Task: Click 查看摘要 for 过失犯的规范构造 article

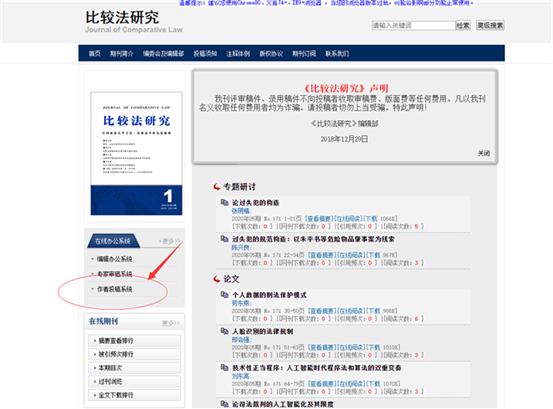Action: 322,255
